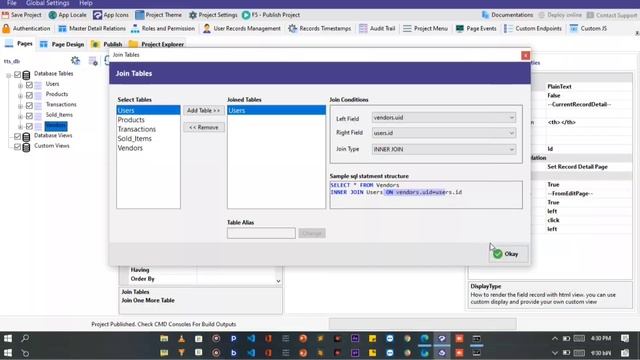The height and width of the screenshot is (360, 640).
Task: Expand the Transactions tree node
Action: pyautogui.click(x=20, y=106)
